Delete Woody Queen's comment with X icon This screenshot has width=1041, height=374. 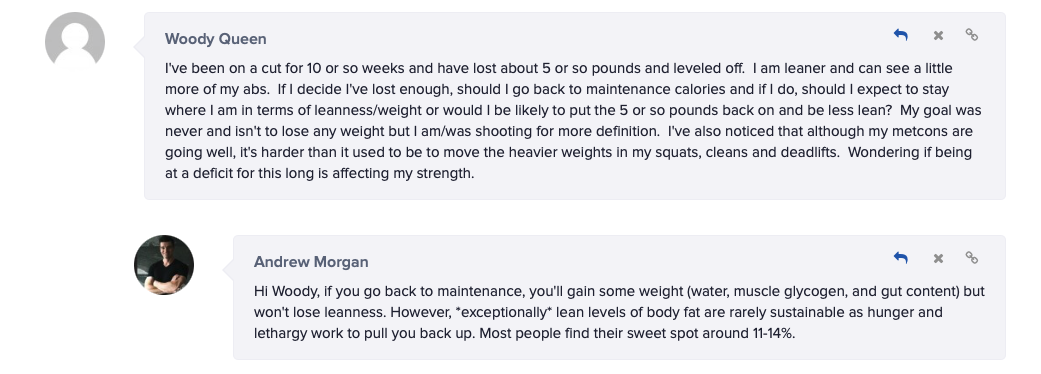coord(938,36)
